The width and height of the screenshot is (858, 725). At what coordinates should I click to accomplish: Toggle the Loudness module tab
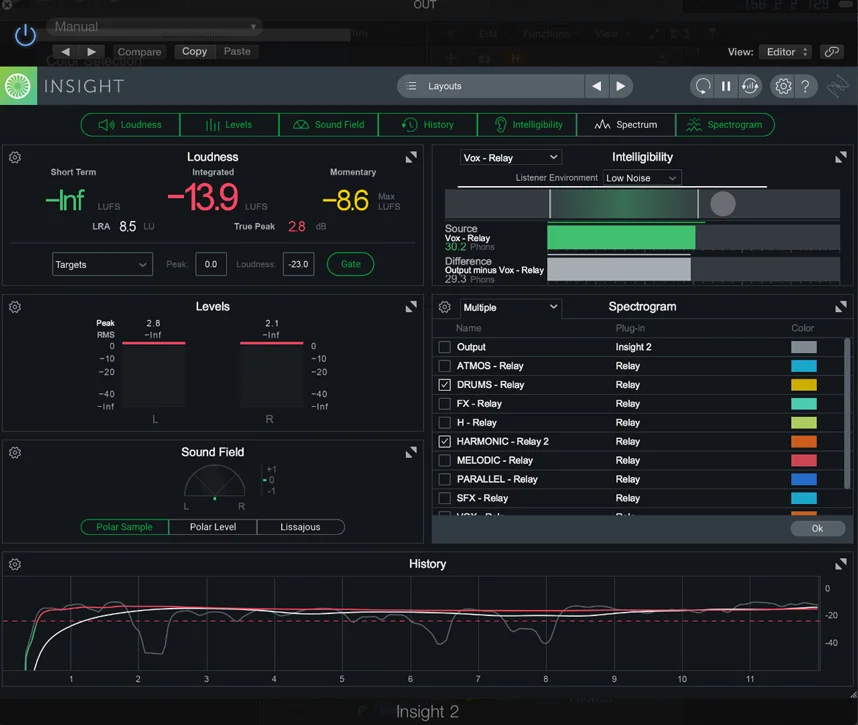(130, 125)
